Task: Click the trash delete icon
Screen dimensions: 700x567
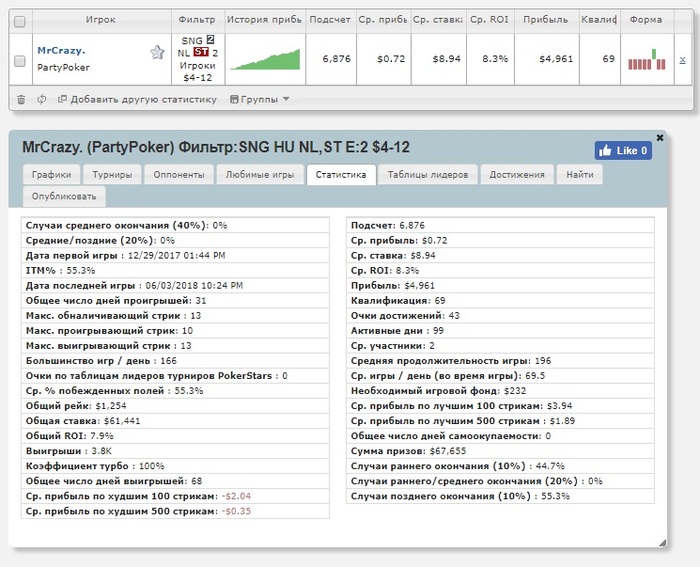Action: 21,100
